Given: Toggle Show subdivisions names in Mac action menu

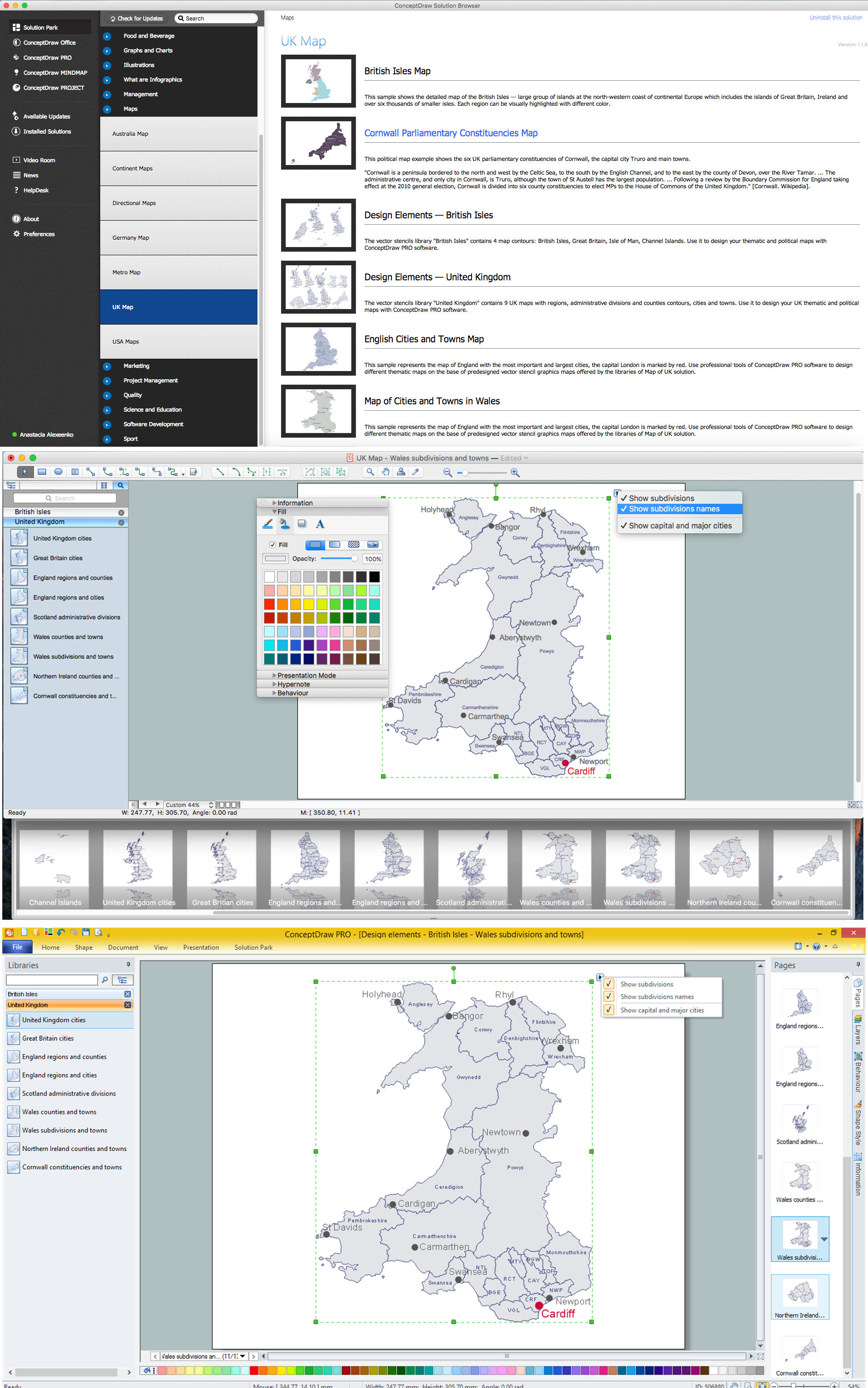Looking at the screenshot, I should [x=680, y=509].
